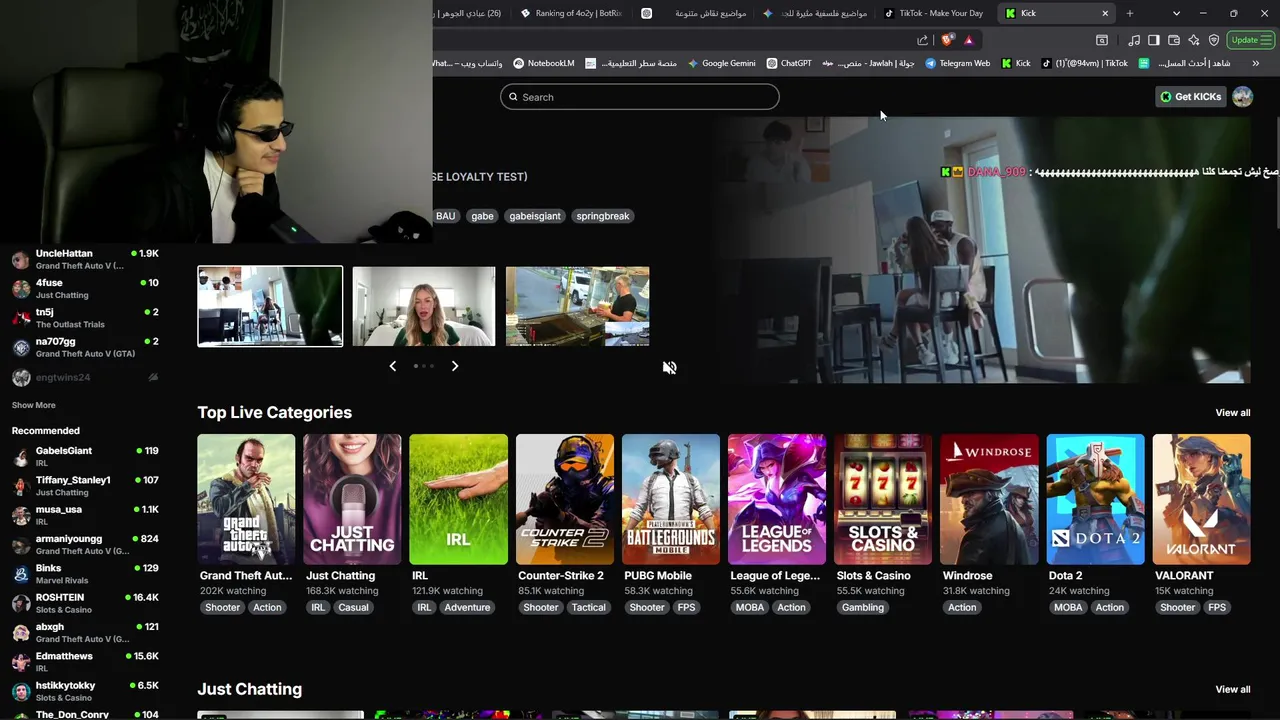Open VALORANT category card
The height and width of the screenshot is (720, 1280).
tap(1201, 499)
